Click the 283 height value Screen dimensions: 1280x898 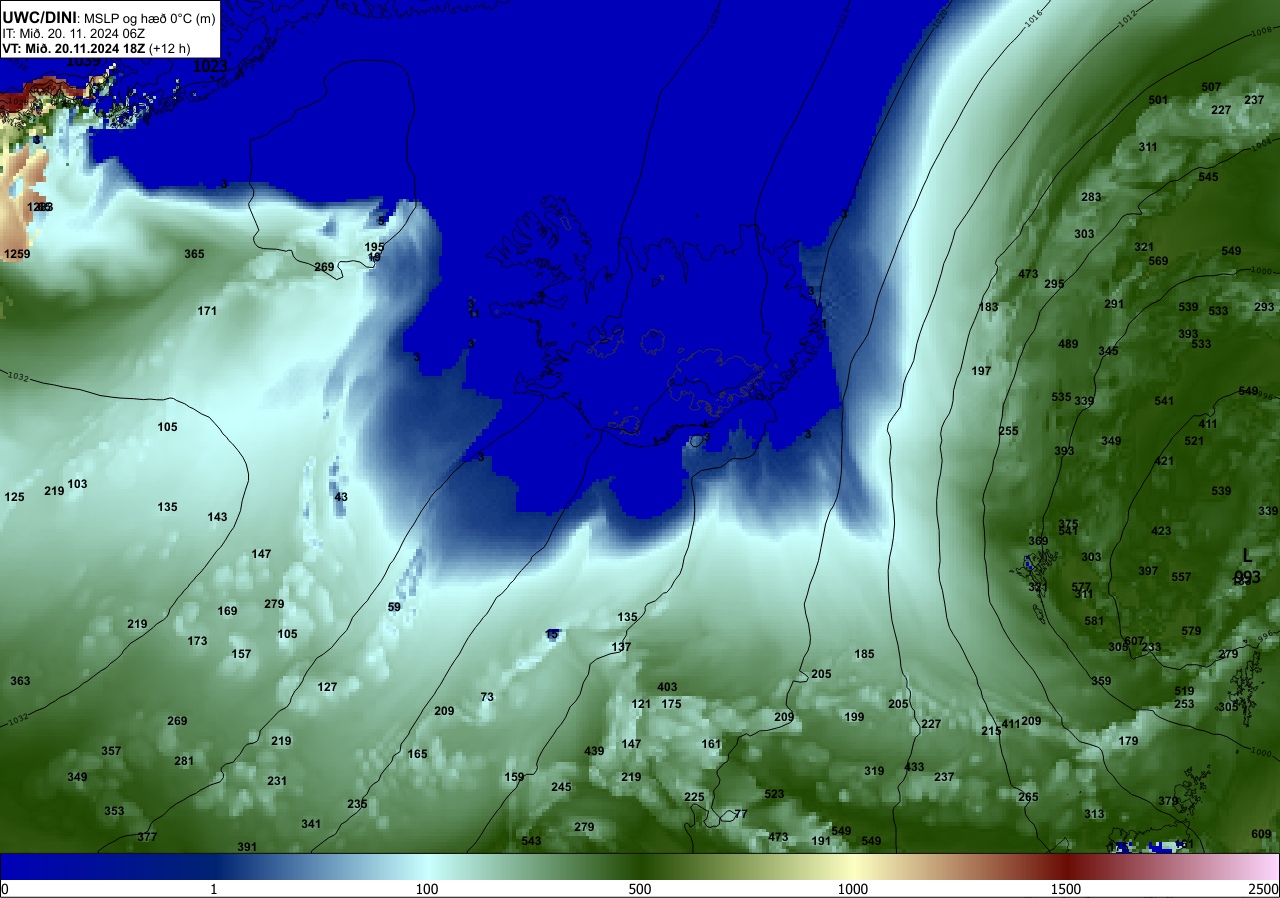[1091, 197]
